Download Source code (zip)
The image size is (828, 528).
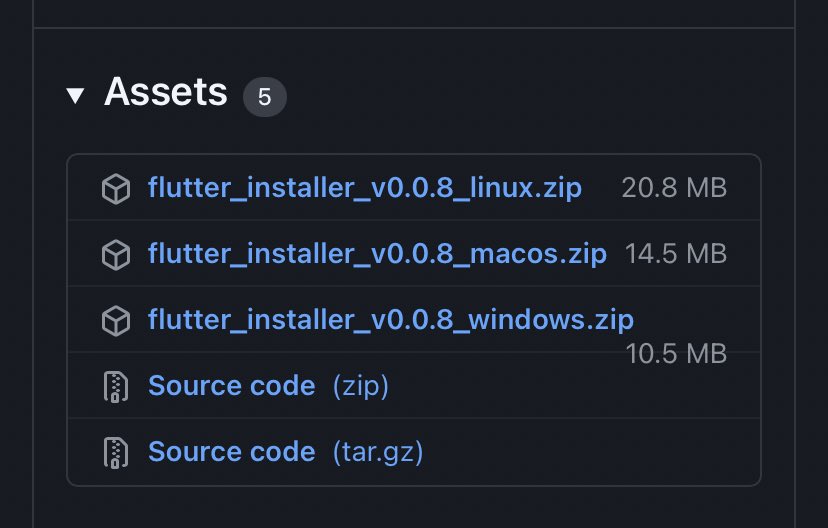(268, 386)
